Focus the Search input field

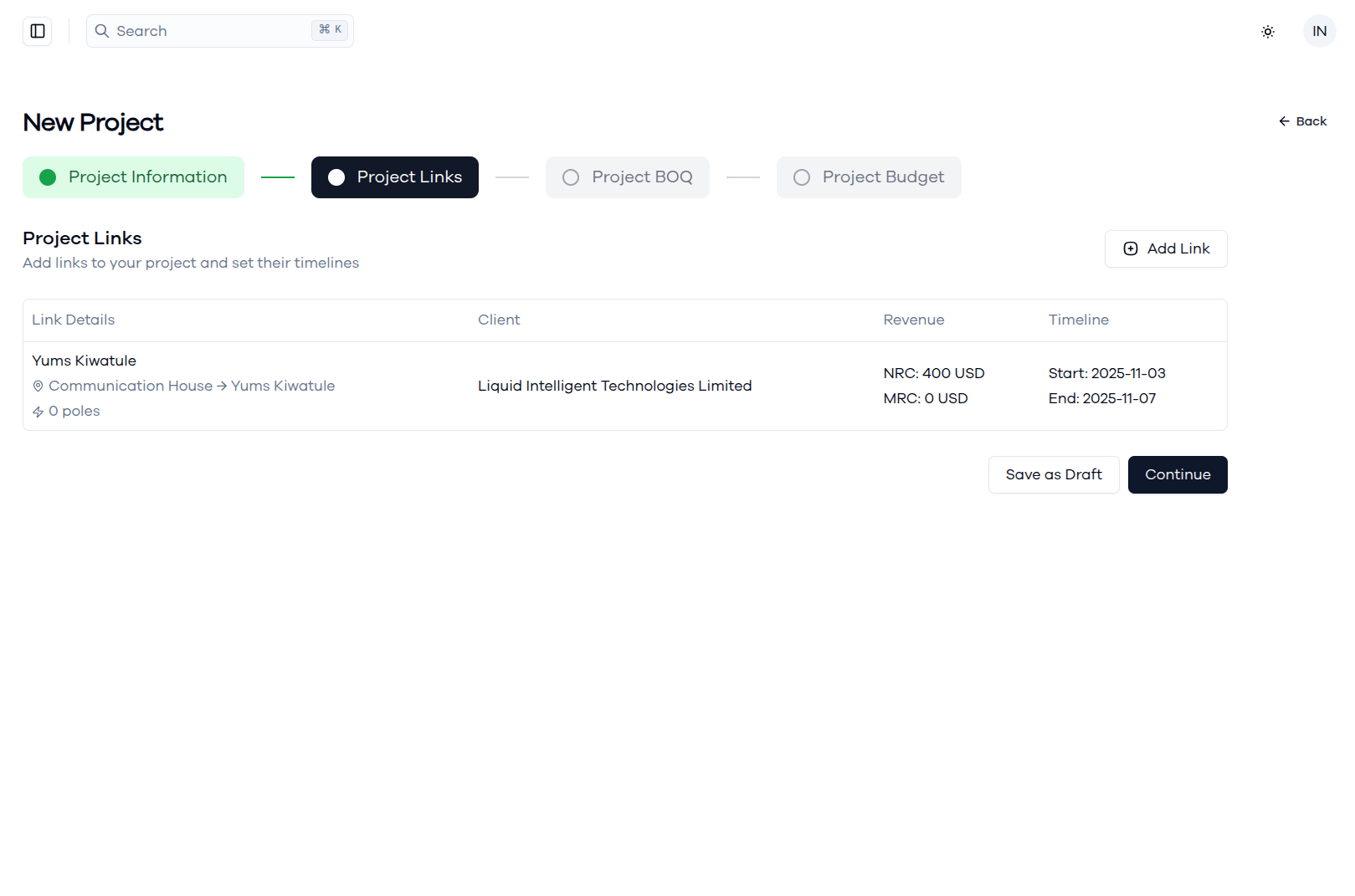220,31
